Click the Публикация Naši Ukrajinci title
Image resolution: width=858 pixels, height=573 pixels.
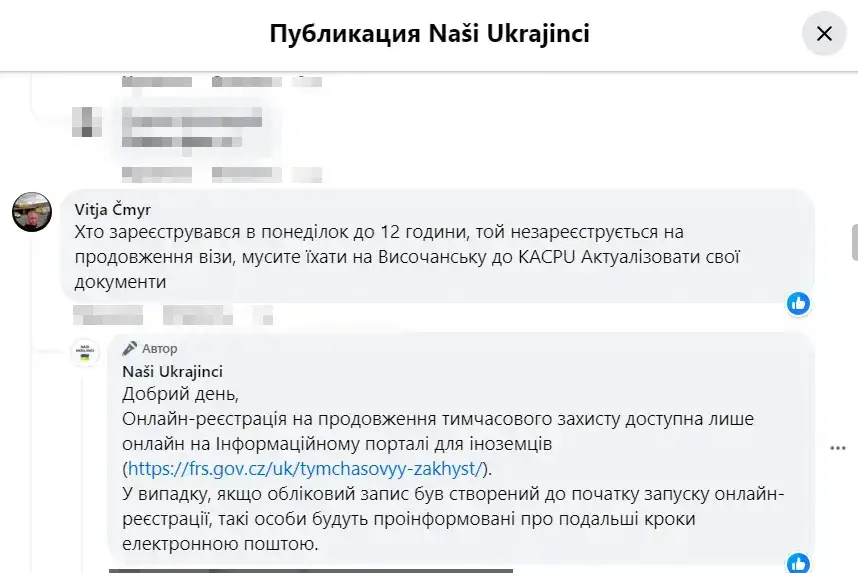tap(430, 33)
